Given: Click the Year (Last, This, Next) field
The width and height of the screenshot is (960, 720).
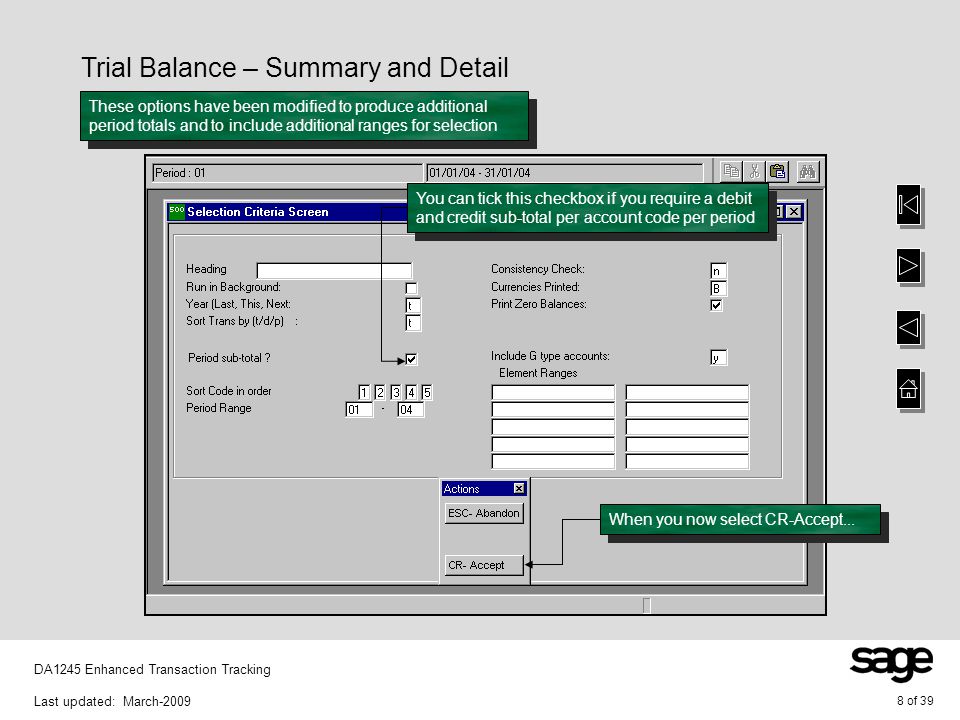Looking at the screenshot, I should [x=413, y=306].
